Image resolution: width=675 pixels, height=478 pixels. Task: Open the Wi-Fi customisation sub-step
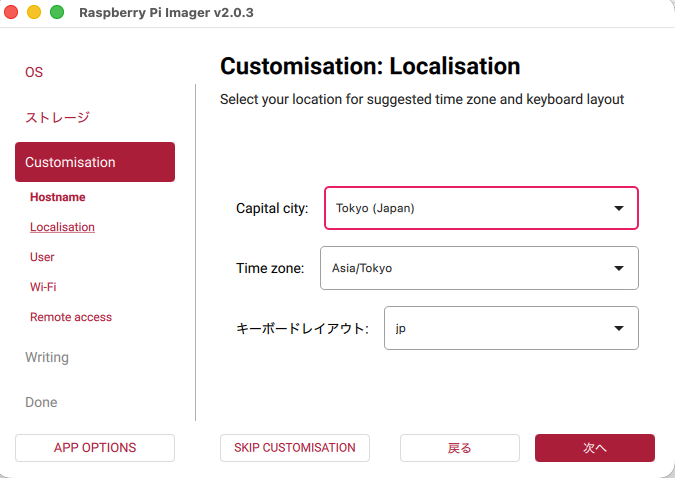(x=43, y=287)
